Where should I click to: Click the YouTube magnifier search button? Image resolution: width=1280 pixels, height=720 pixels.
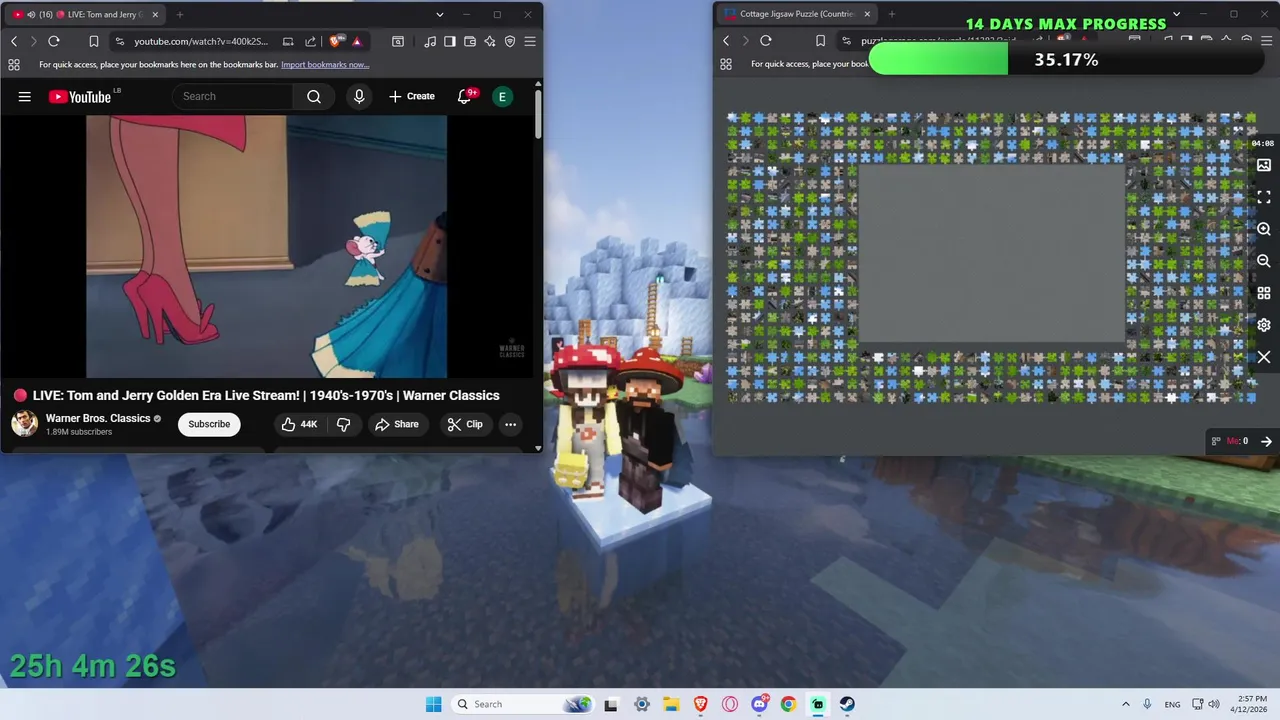click(314, 96)
